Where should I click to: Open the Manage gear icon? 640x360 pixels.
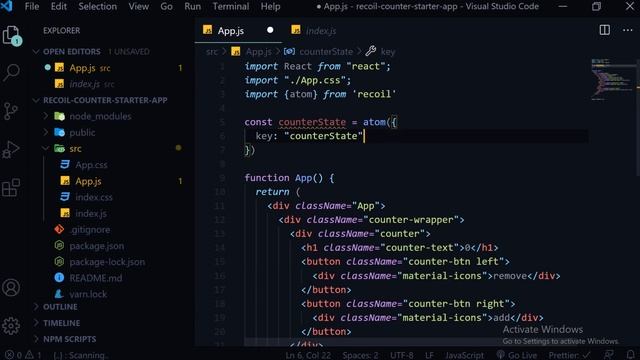11,326
